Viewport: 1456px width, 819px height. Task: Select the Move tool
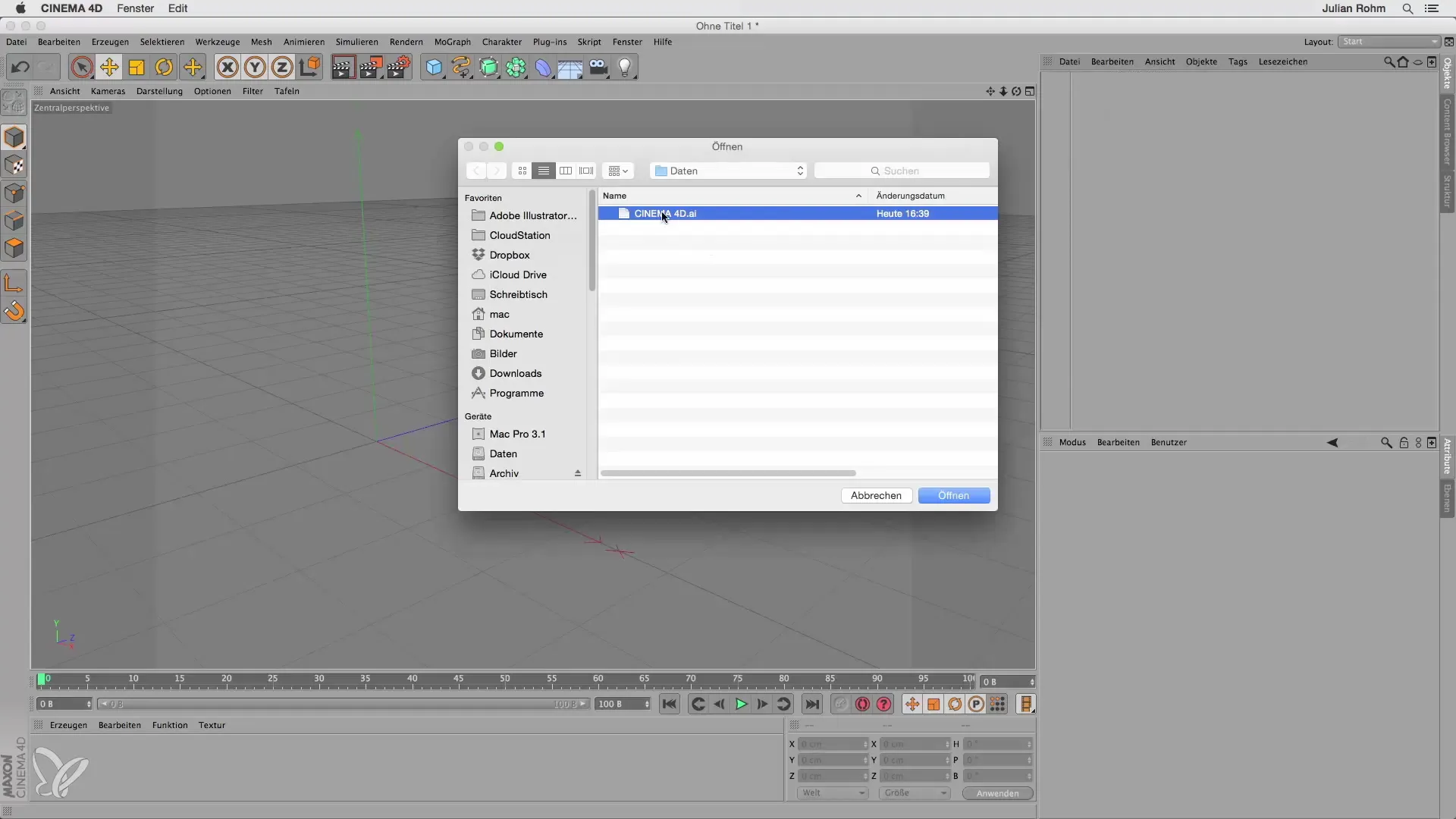coord(109,67)
